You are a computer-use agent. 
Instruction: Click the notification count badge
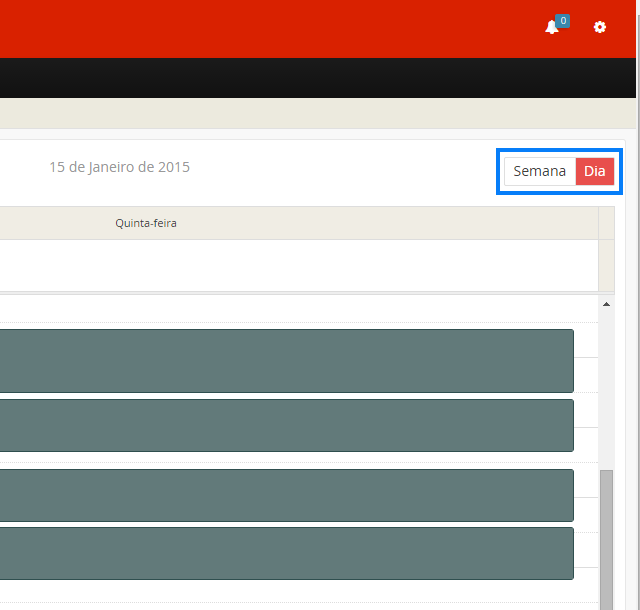(x=562, y=20)
